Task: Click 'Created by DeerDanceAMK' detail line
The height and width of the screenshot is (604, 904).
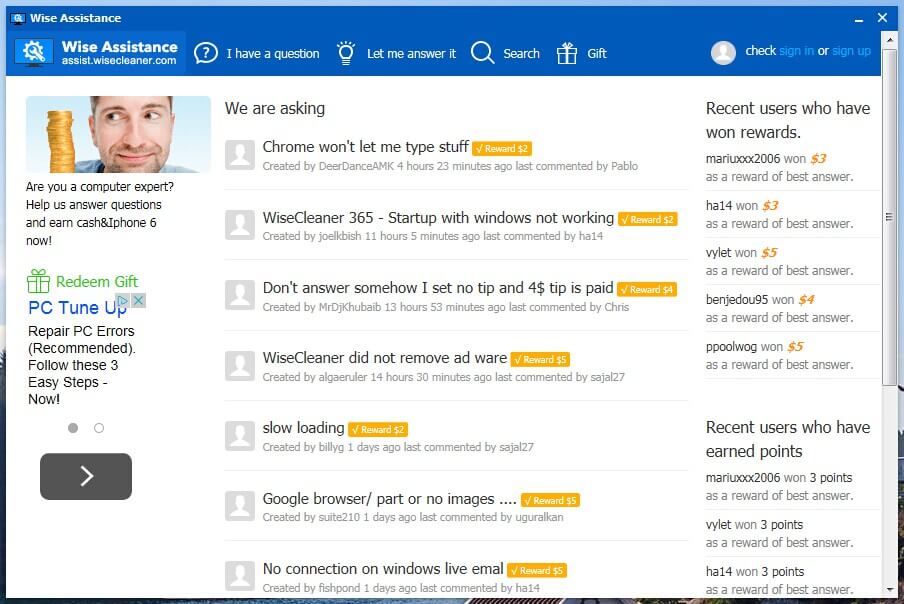Action: click(x=450, y=166)
